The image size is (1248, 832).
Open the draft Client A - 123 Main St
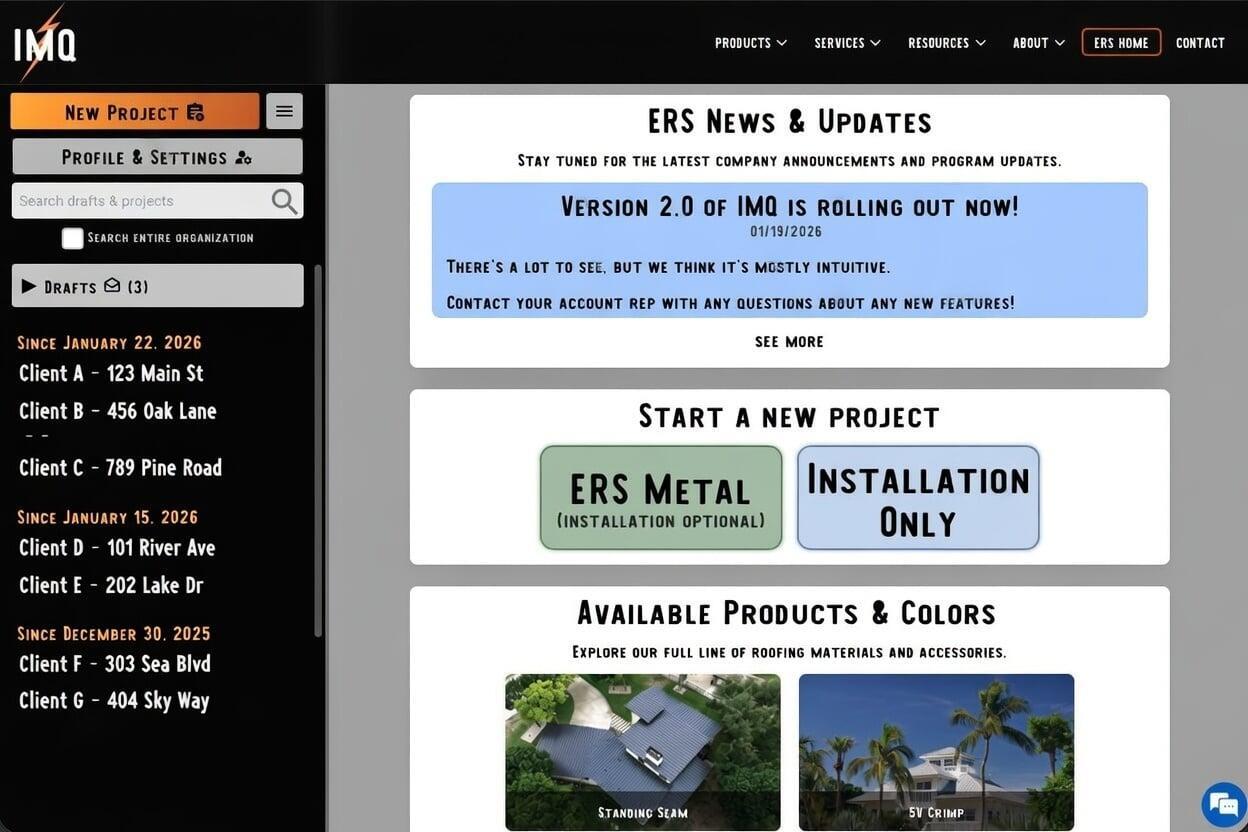point(111,373)
